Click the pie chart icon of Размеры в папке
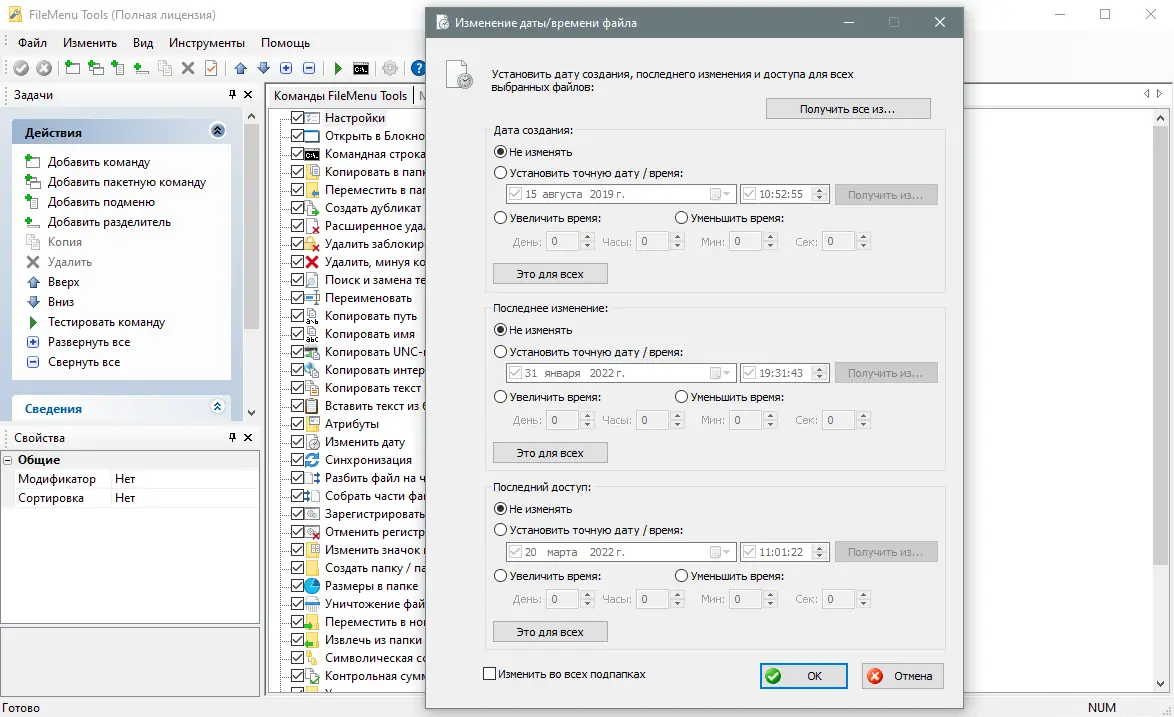This screenshot has height=717, width=1174. (x=313, y=585)
